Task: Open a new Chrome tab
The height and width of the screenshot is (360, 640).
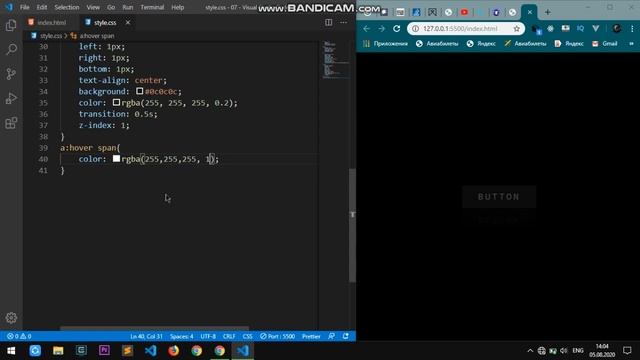Action: point(548,12)
